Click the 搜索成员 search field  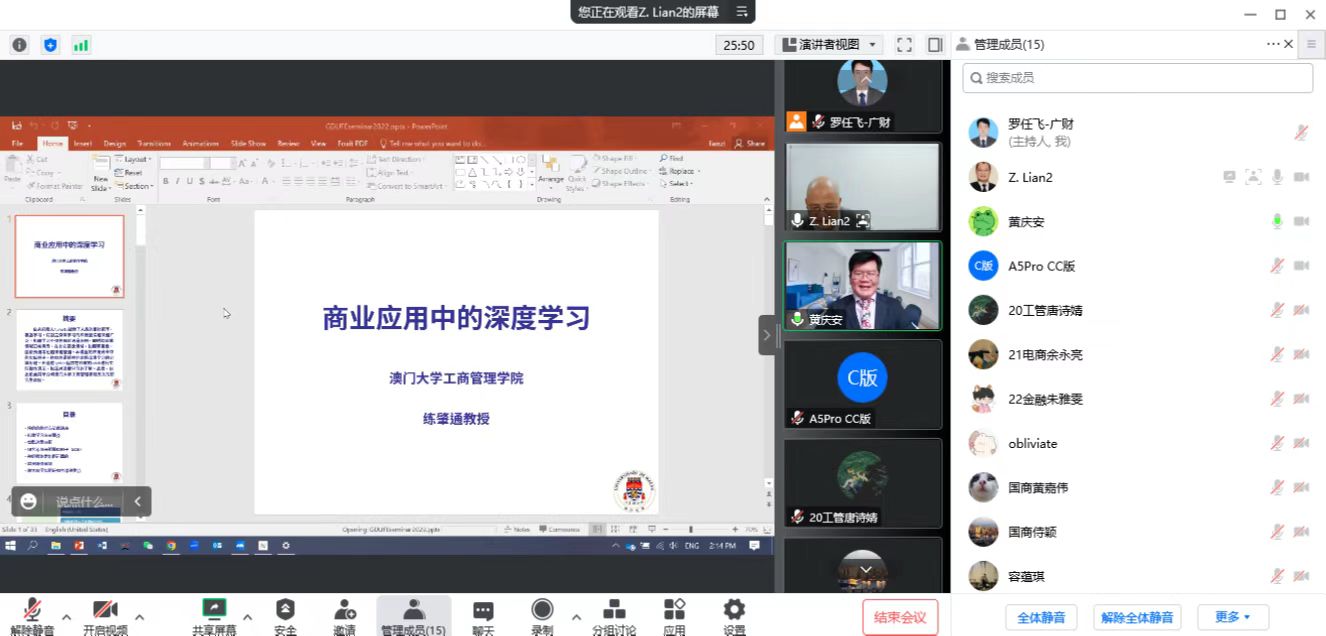click(1138, 77)
